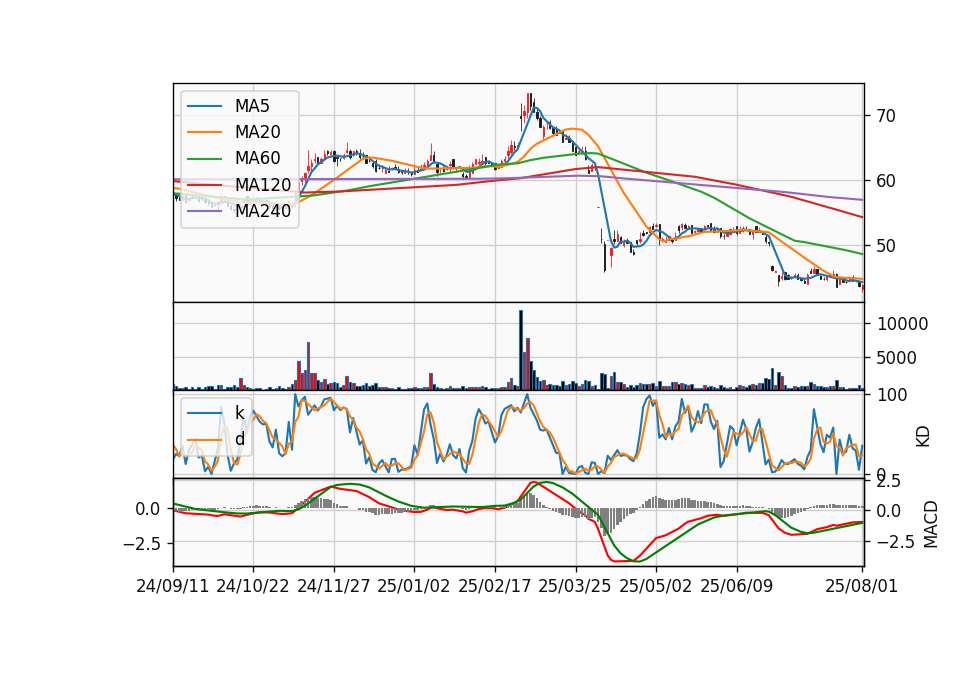Image resolution: width=960 pixels, height=690 pixels.
Task: Click the red MA120 legend line sample
Action: tap(204, 185)
